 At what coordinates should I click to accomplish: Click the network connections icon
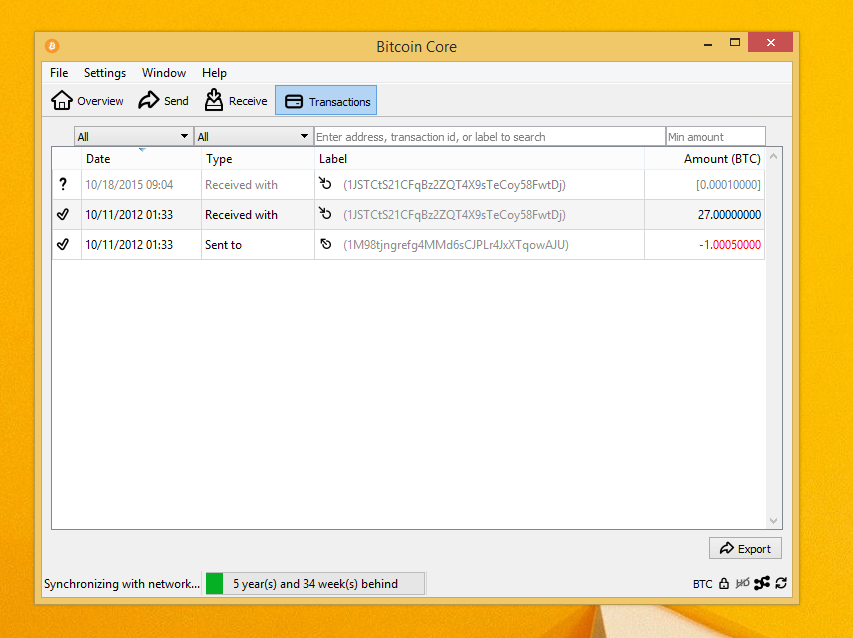point(762,583)
